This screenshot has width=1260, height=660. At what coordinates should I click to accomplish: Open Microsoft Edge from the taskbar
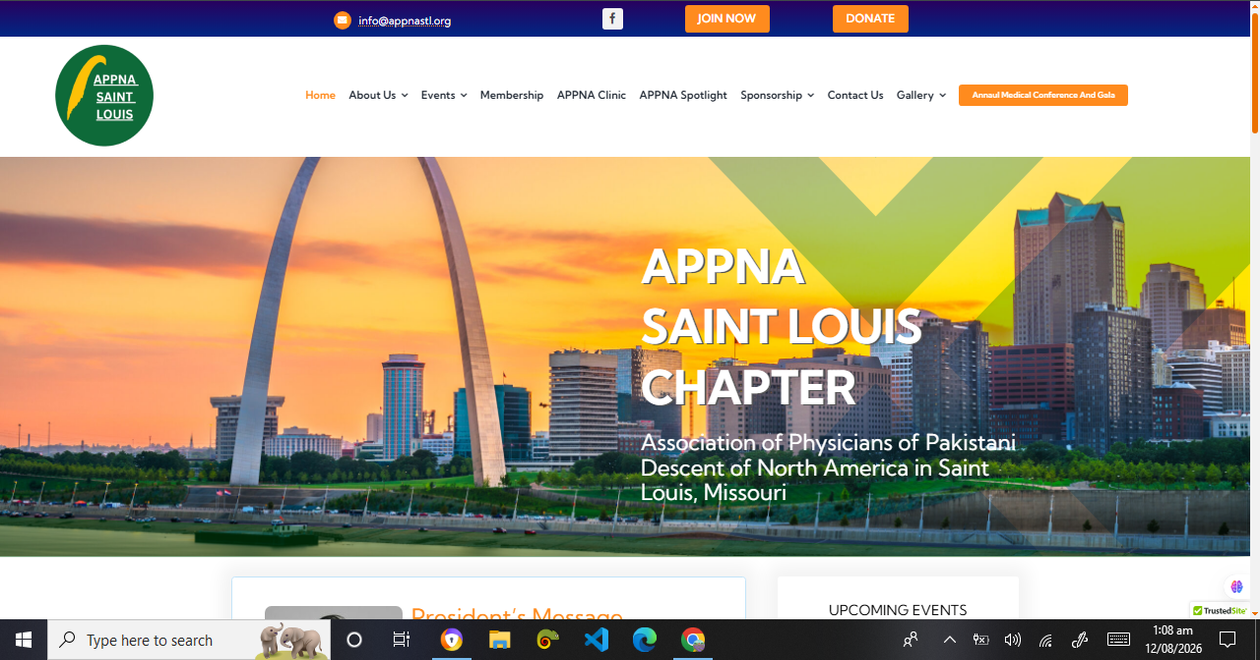coord(644,640)
